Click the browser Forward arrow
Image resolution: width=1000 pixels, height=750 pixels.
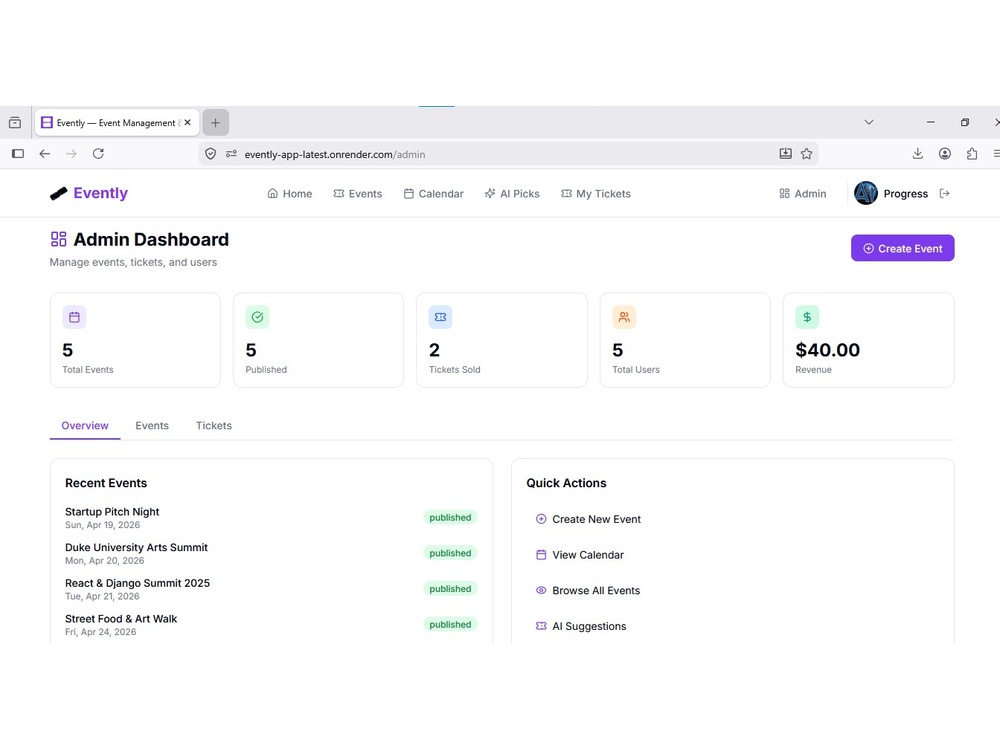tap(71, 154)
